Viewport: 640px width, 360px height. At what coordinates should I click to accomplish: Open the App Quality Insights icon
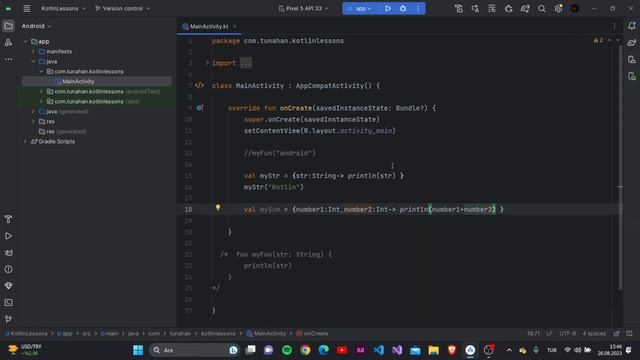8,286
